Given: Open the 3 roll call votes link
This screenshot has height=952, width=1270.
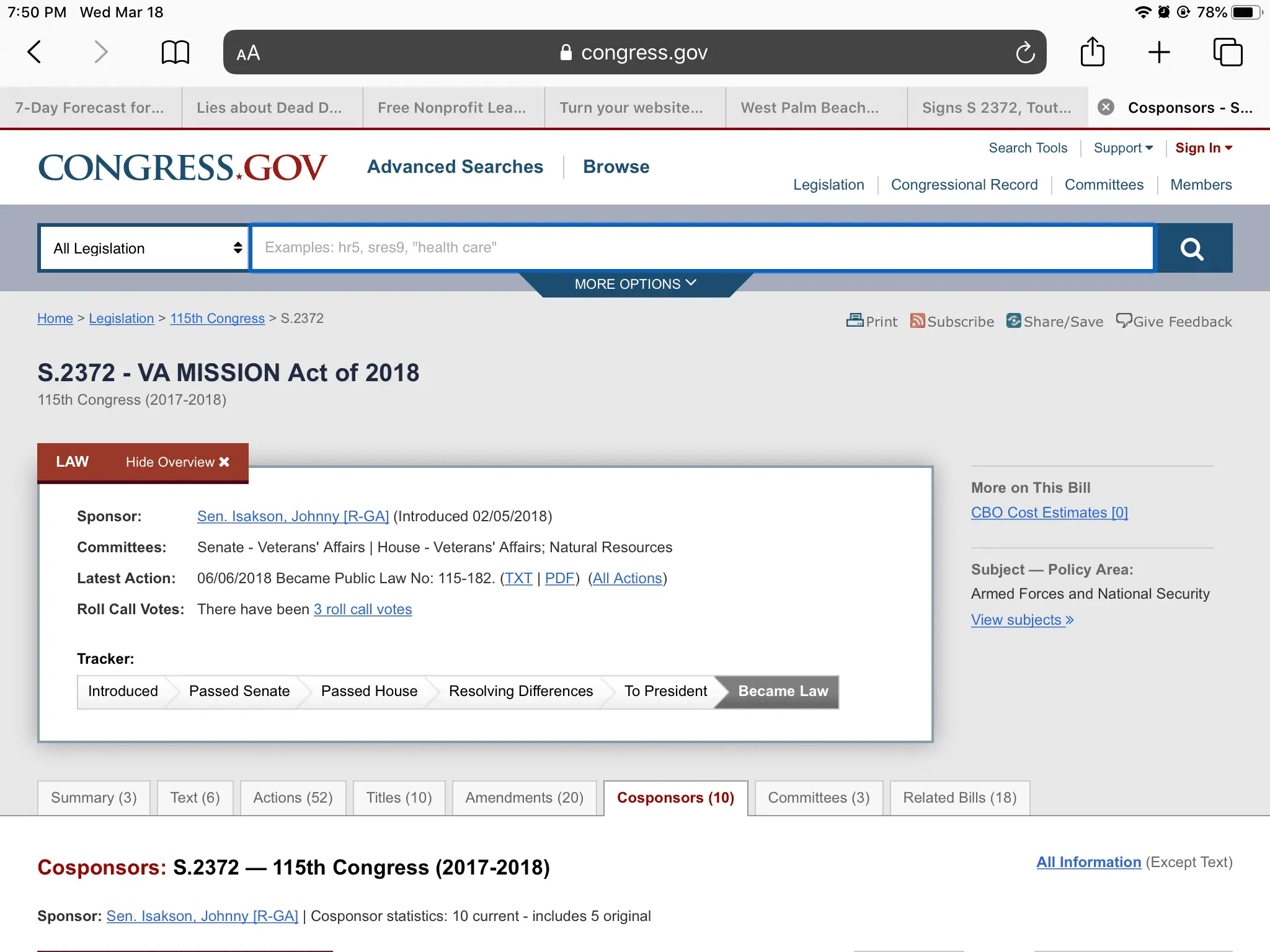Looking at the screenshot, I should [x=363, y=609].
